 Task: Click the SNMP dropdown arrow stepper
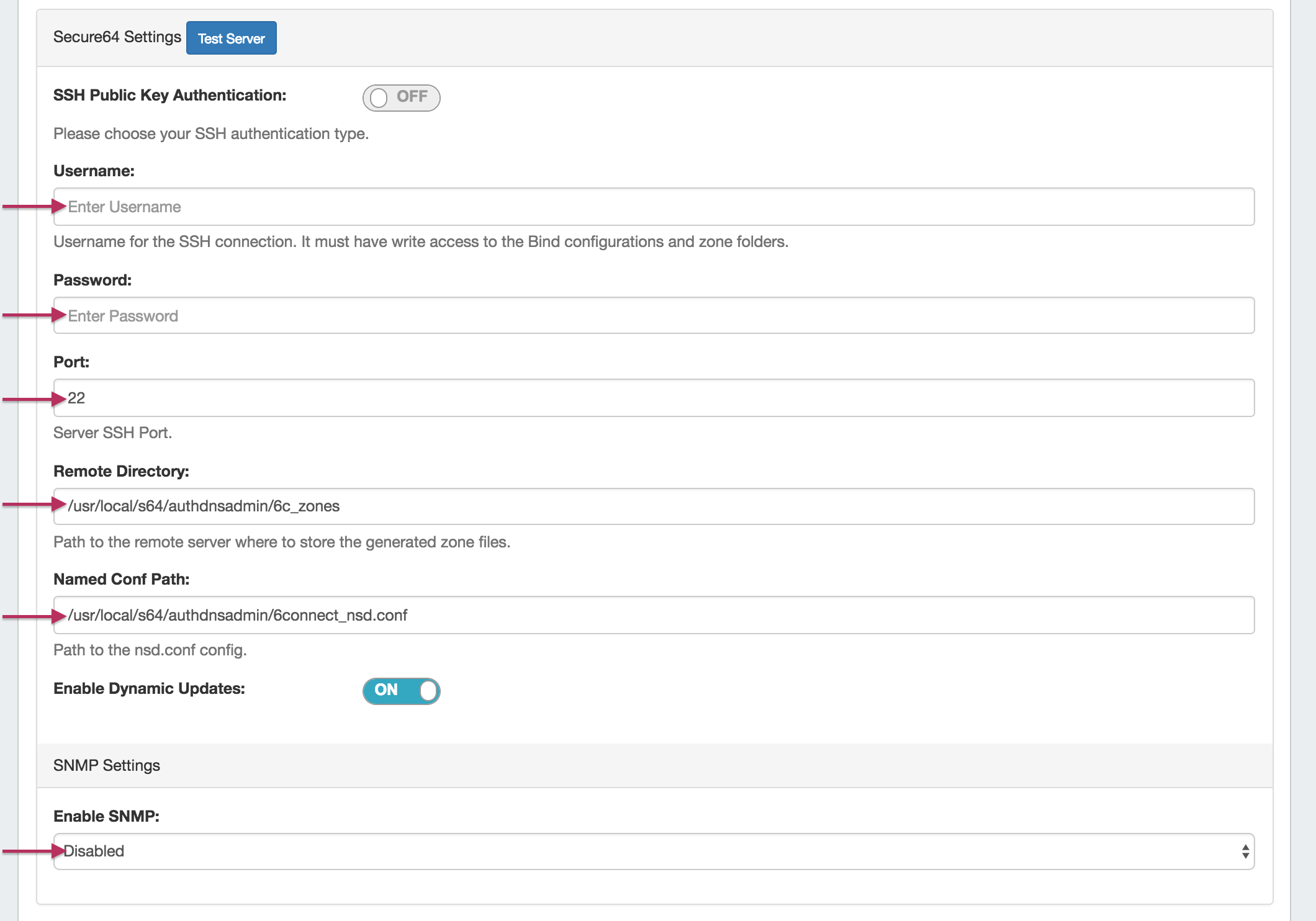click(x=1245, y=851)
